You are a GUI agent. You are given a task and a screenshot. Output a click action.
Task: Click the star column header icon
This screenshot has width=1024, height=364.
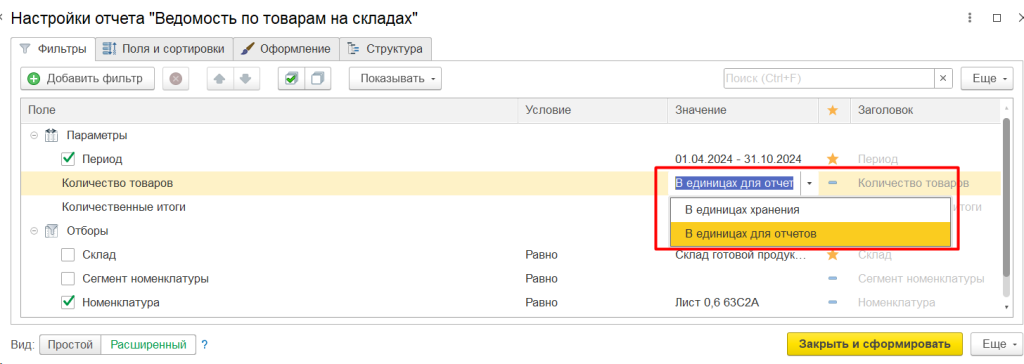[832, 110]
